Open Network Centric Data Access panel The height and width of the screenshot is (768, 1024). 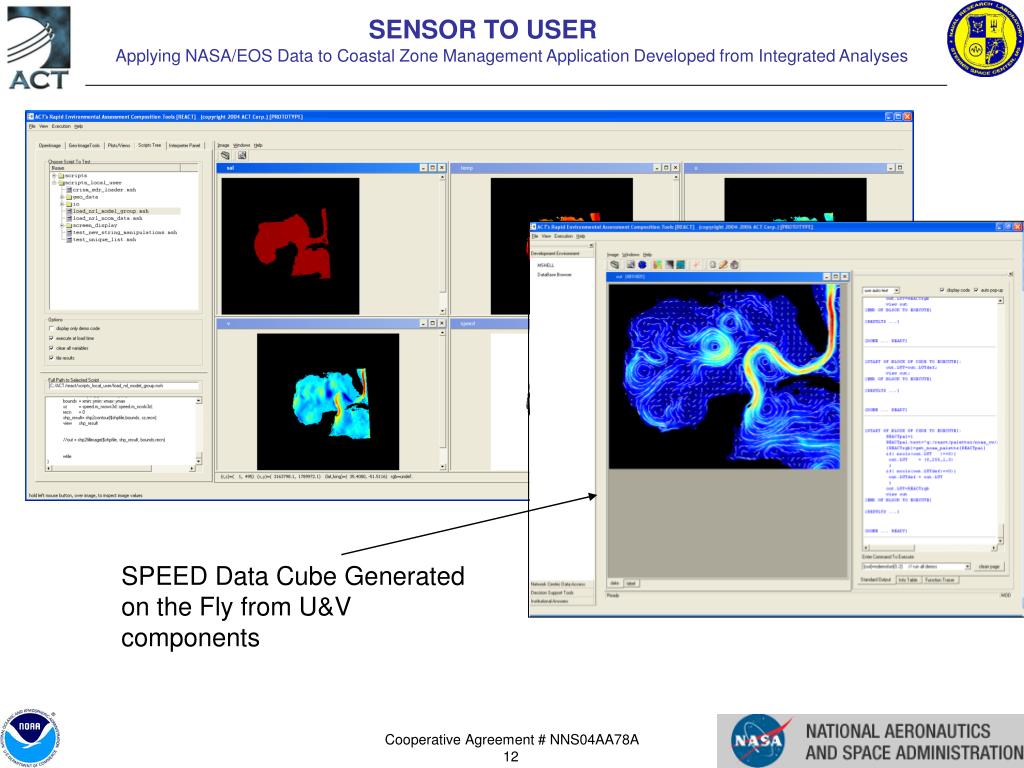pyautogui.click(x=562, y=584)
